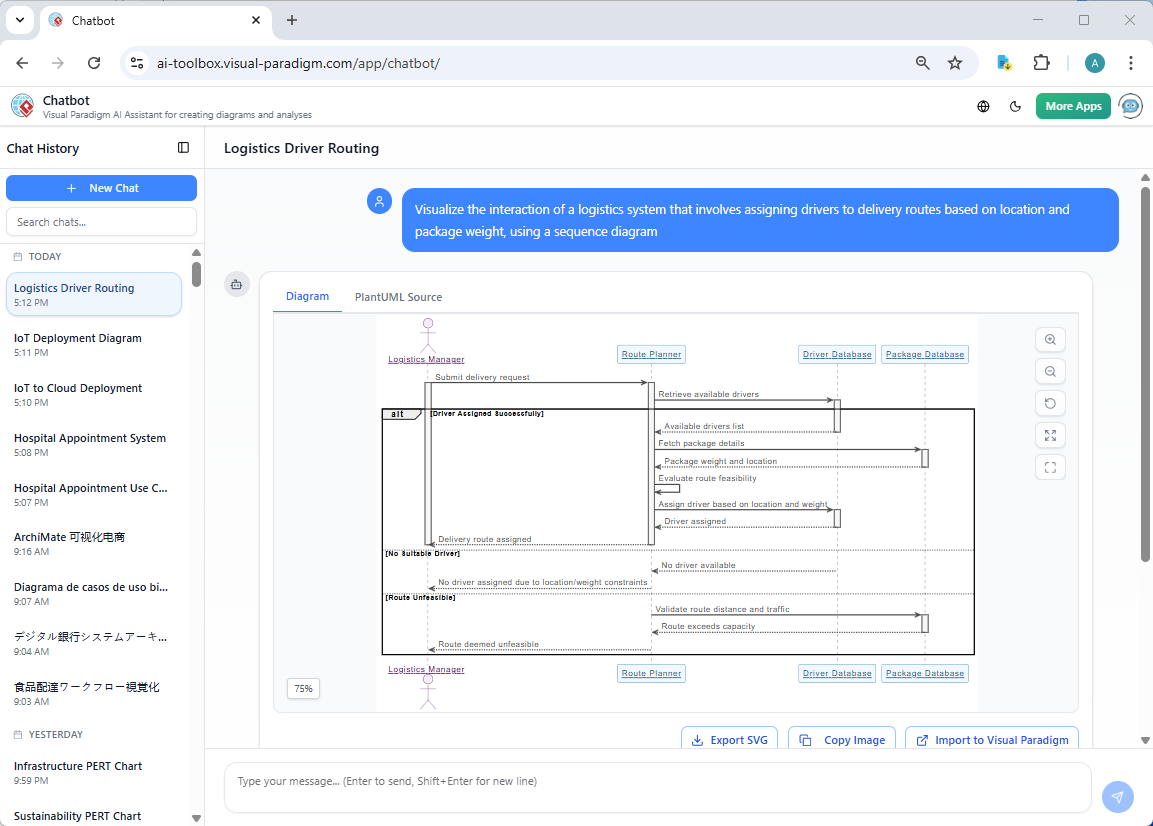Screen dimensions: 1153x826
Task: Zoom in on the sequence diagram
Action: (1050, 339)
